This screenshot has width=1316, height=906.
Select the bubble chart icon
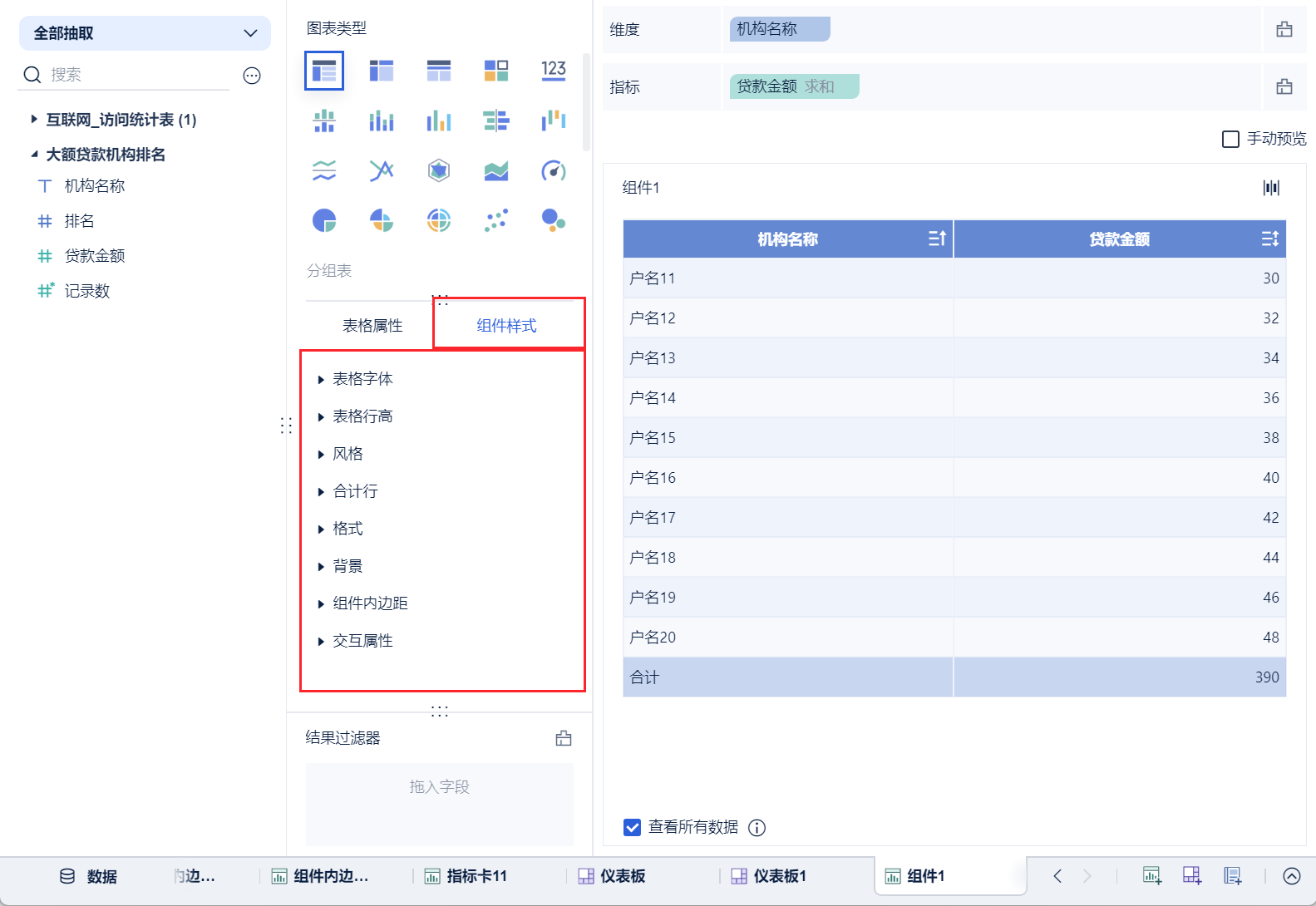coord(554,220)
